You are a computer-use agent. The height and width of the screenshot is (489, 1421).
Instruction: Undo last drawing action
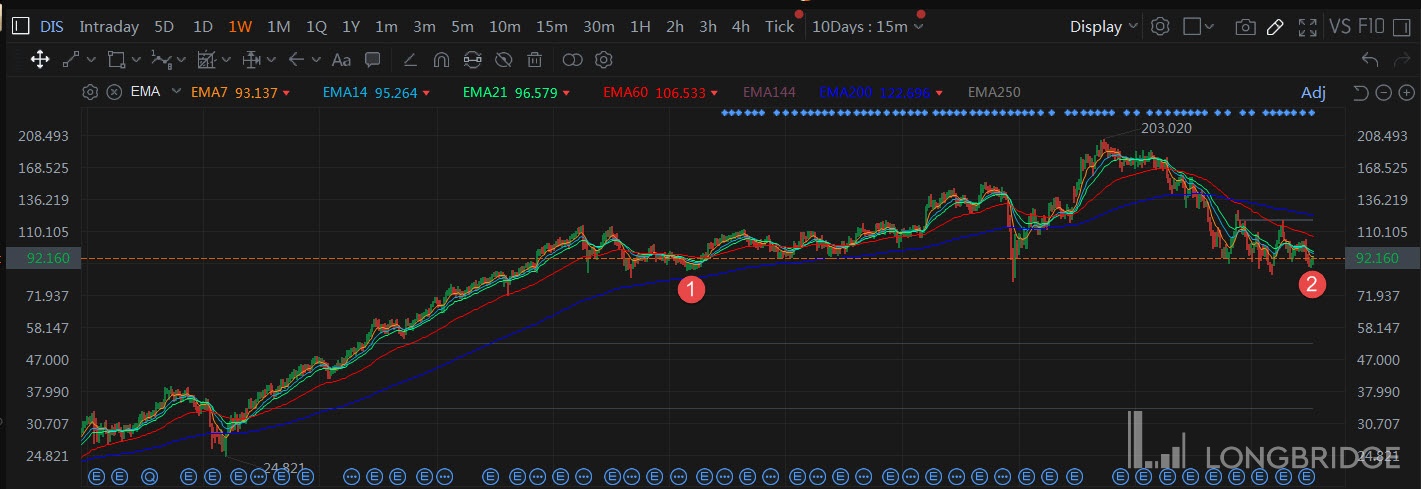point(1370,60)
